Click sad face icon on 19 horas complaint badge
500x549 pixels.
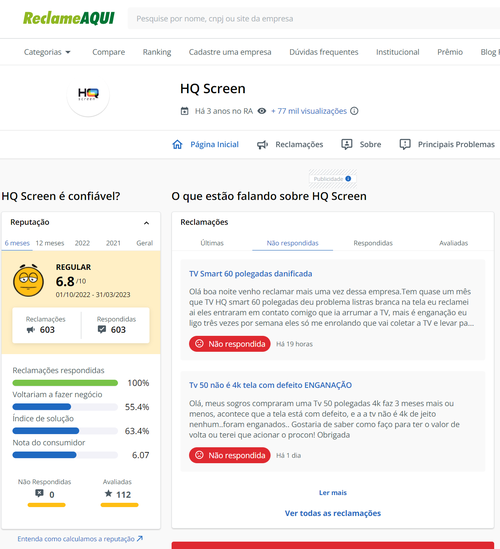(x=199, y=343)
